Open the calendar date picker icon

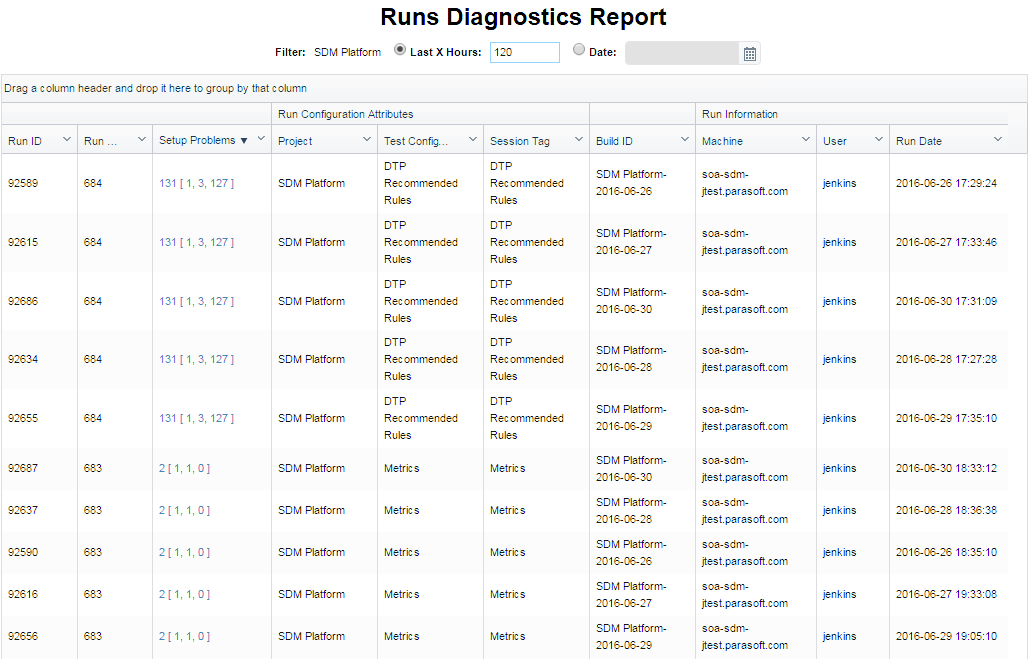tap(750, 54)
